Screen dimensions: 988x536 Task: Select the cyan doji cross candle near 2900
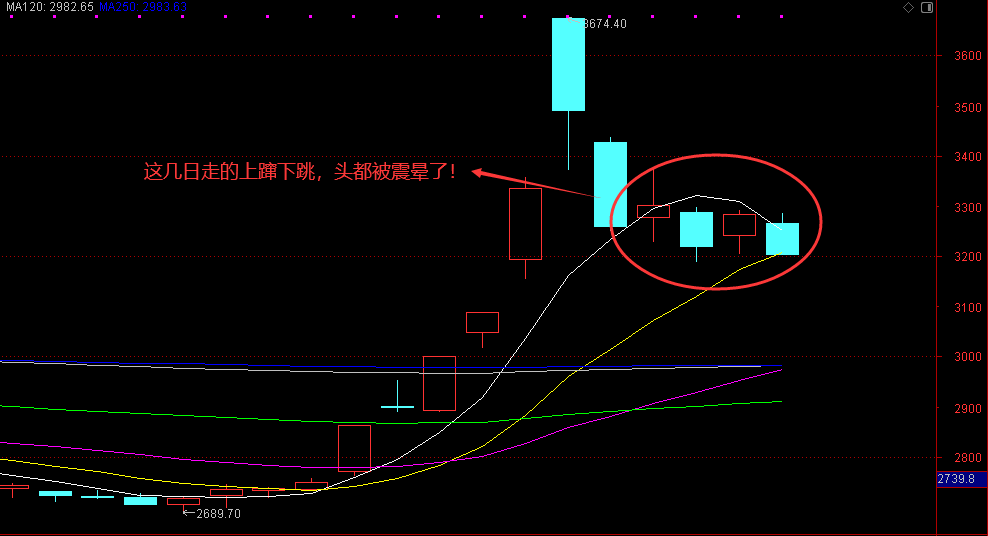tap(397, 406)
